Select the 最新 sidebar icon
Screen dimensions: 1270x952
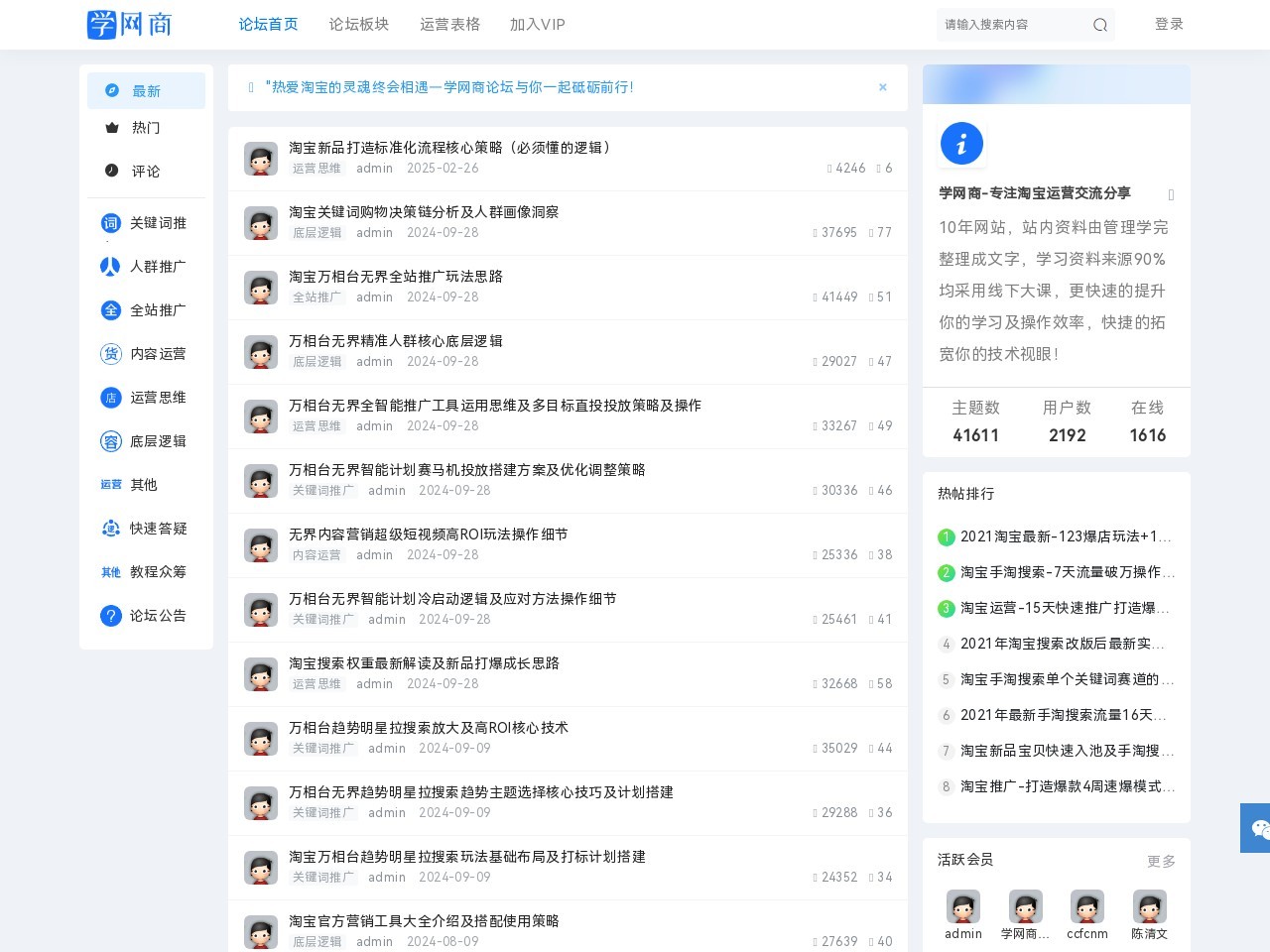click(111, 90)
